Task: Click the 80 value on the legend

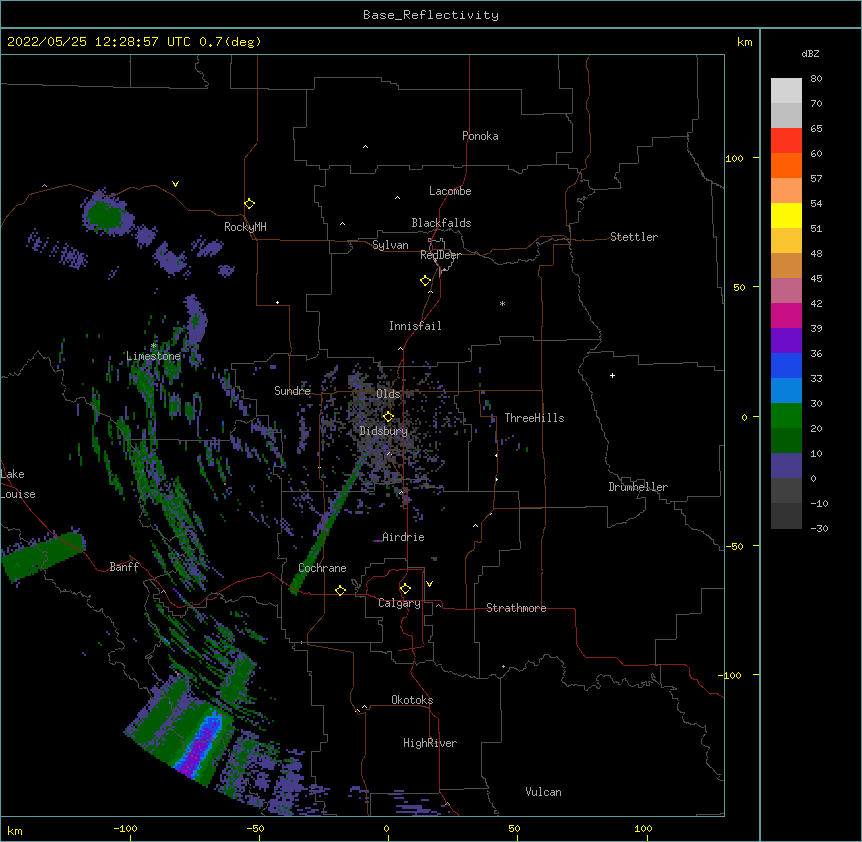Action: point(816,79)
